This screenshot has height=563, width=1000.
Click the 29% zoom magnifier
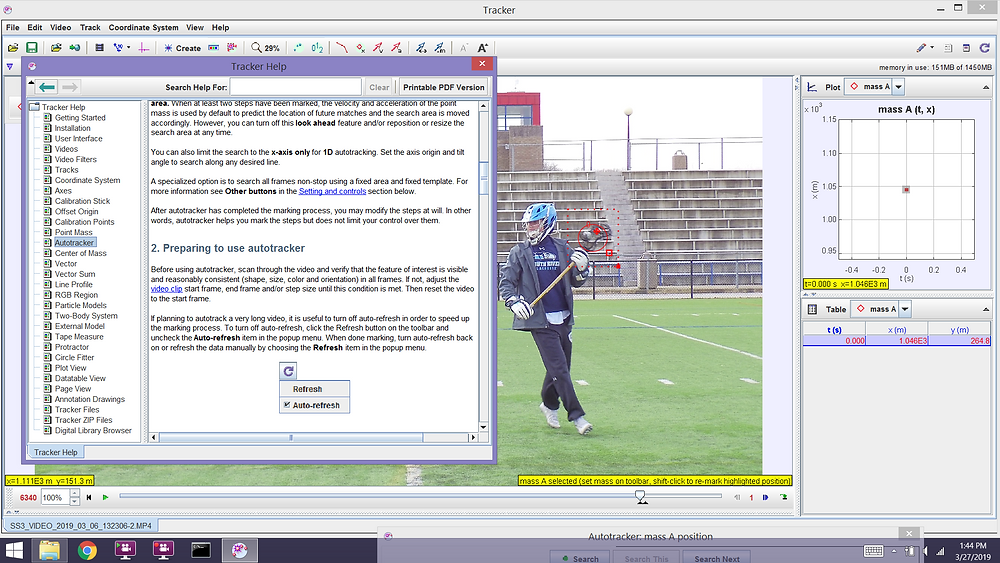tap(265, 48)
